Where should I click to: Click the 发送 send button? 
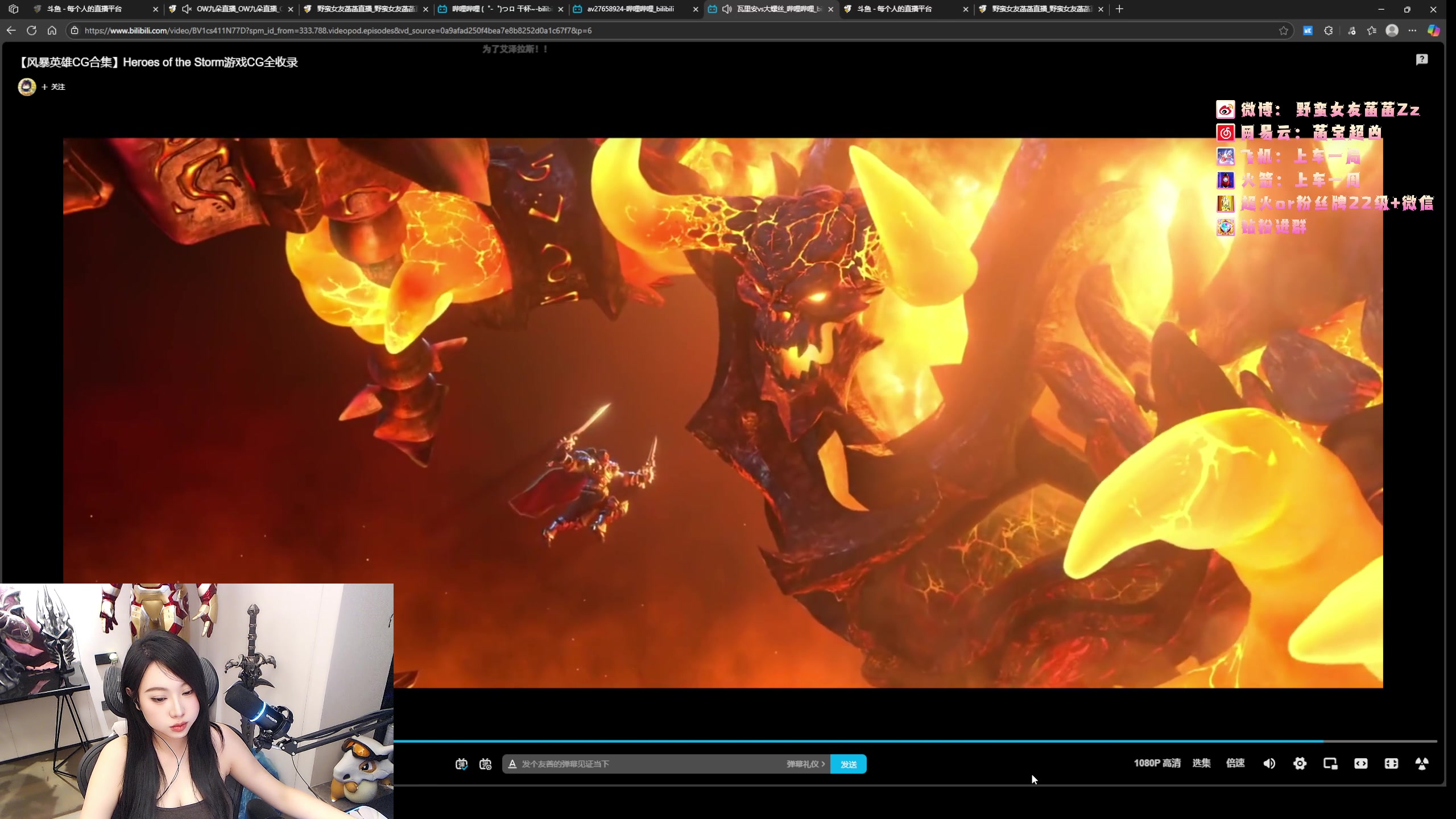click(848, 764)
